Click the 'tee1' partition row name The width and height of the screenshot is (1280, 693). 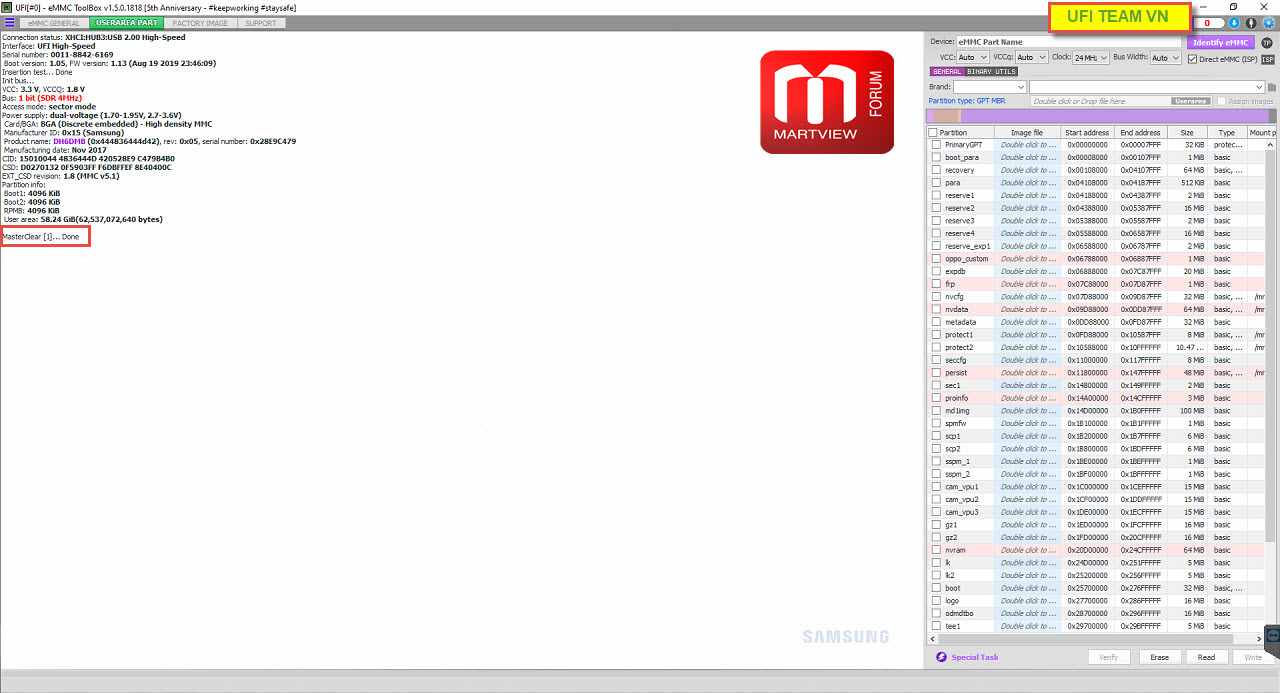[953, 626]
